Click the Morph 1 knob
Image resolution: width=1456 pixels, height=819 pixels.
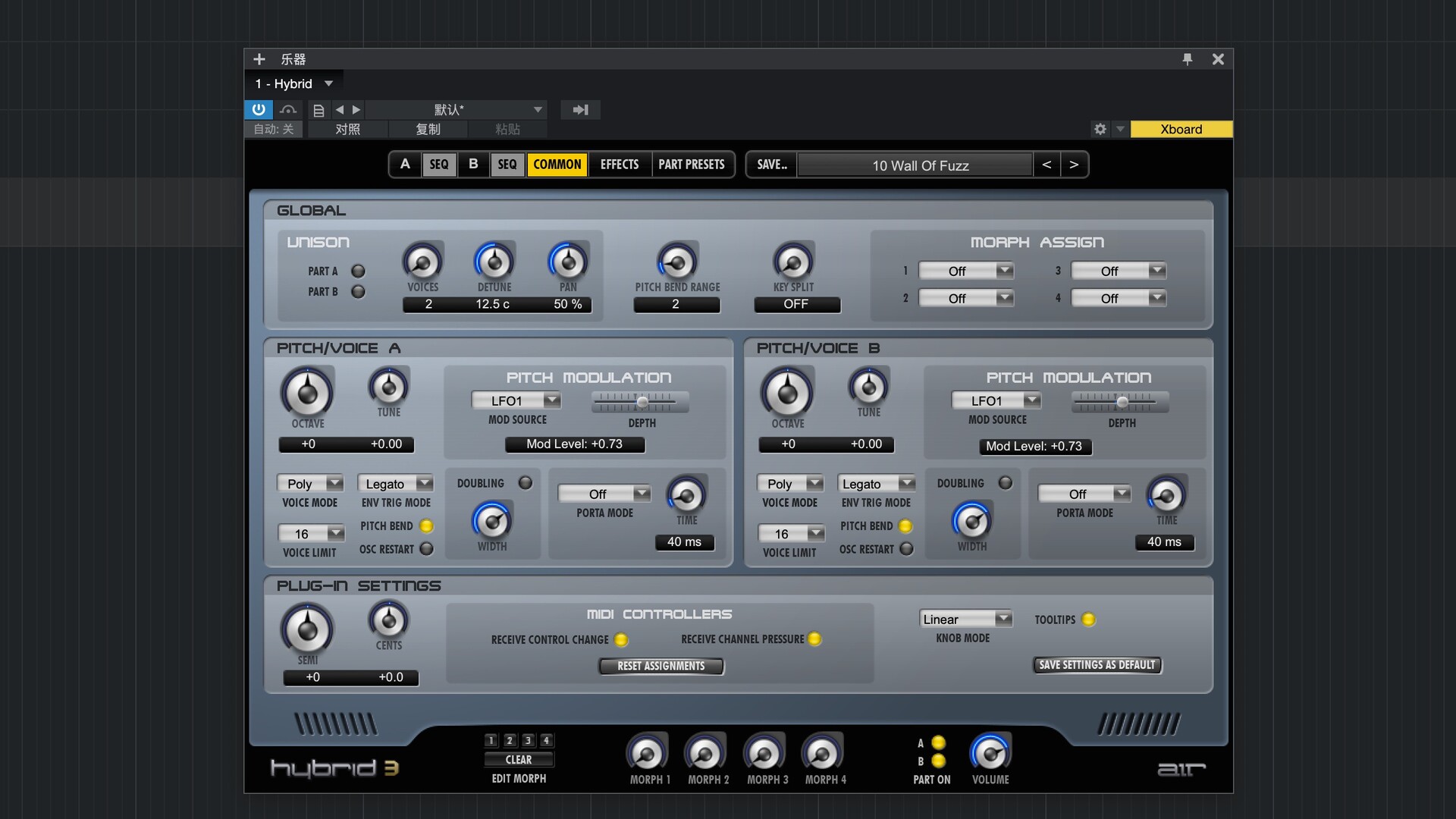(x=647, y=754)
